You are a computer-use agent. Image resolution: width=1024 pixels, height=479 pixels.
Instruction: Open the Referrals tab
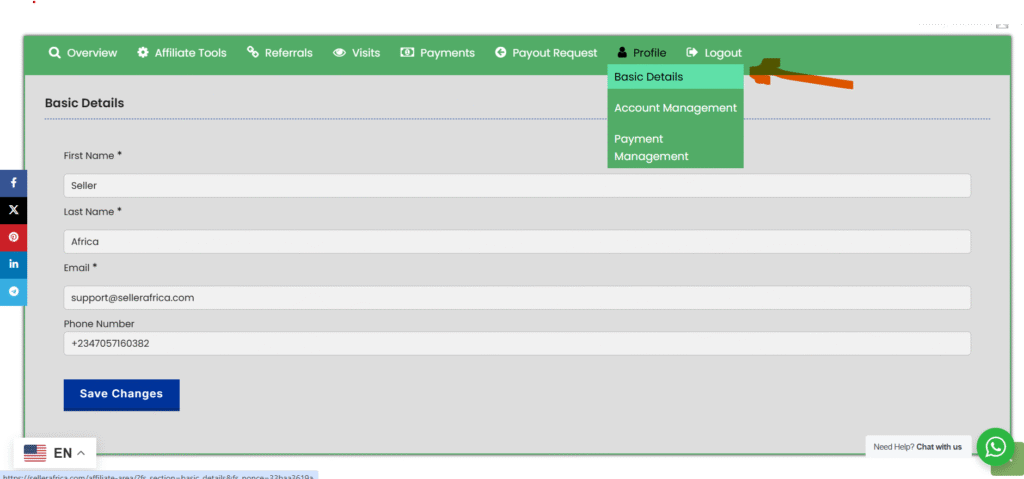(x=280, y=53)
